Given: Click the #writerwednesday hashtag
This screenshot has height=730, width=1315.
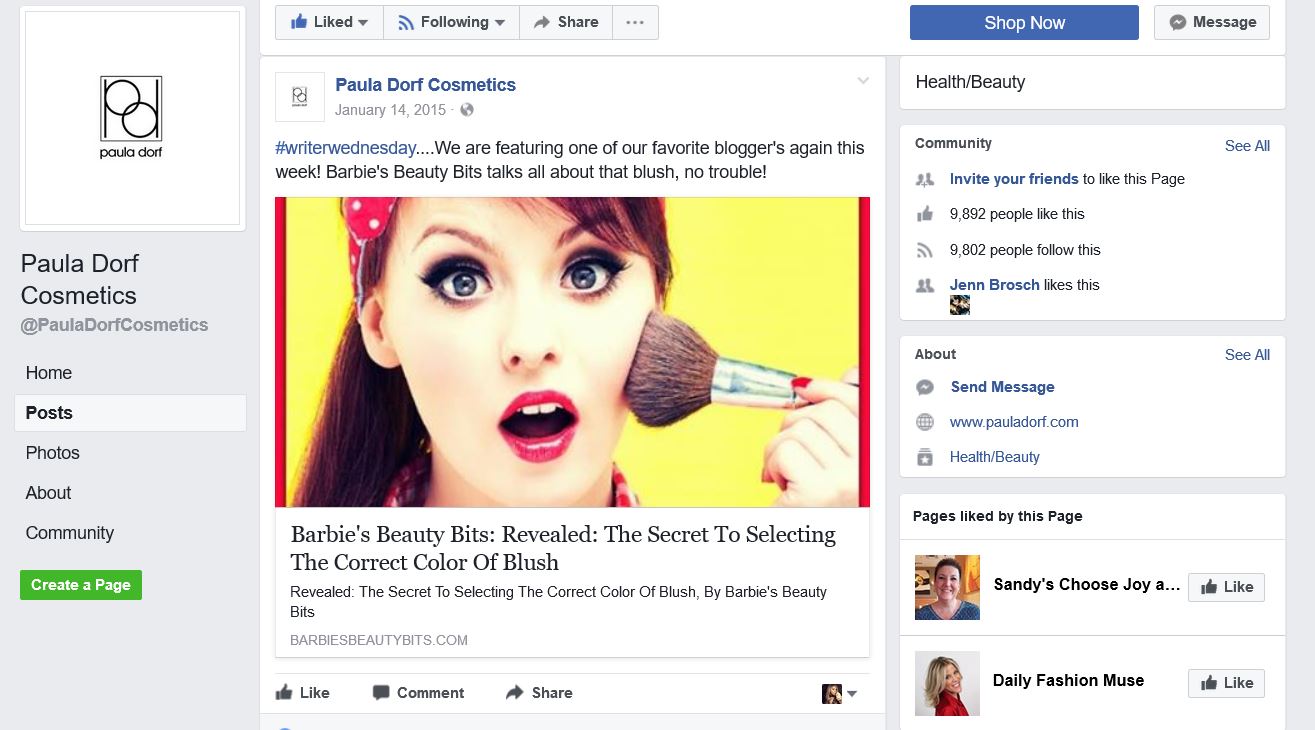Looking at the screenshot, I should (345, 148).
